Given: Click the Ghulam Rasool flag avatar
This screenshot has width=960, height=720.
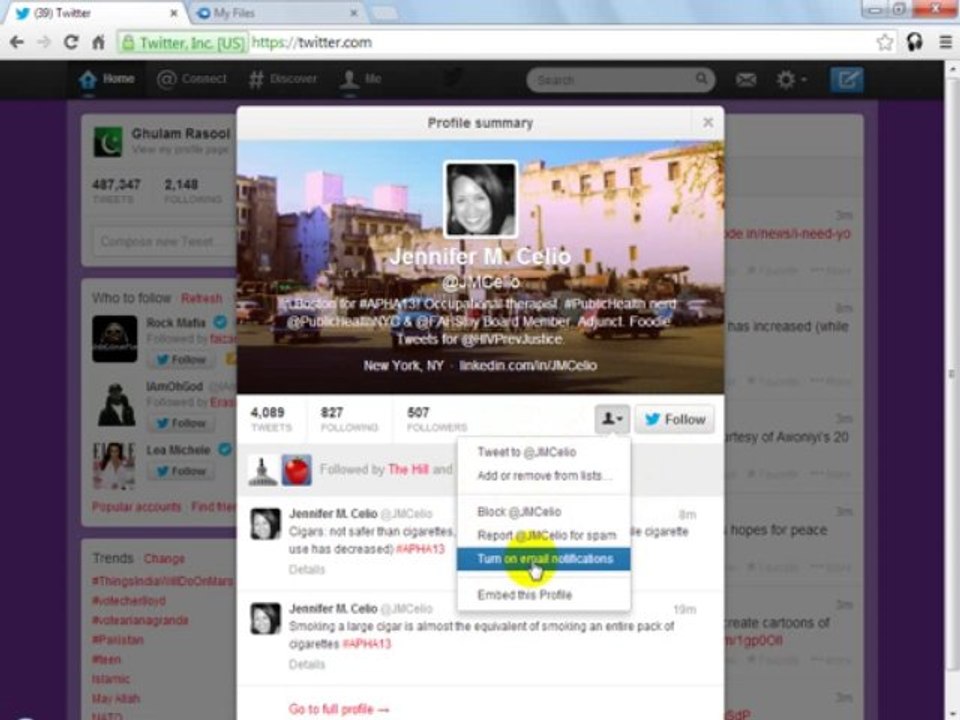Looking at the screenshot, I should click(x=108, y=142).
